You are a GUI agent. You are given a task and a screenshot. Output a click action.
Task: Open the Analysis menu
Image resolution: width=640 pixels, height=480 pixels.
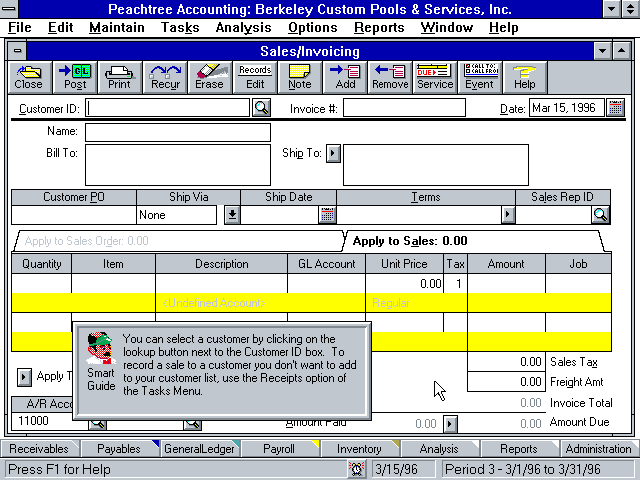click(x=243, y=27)
